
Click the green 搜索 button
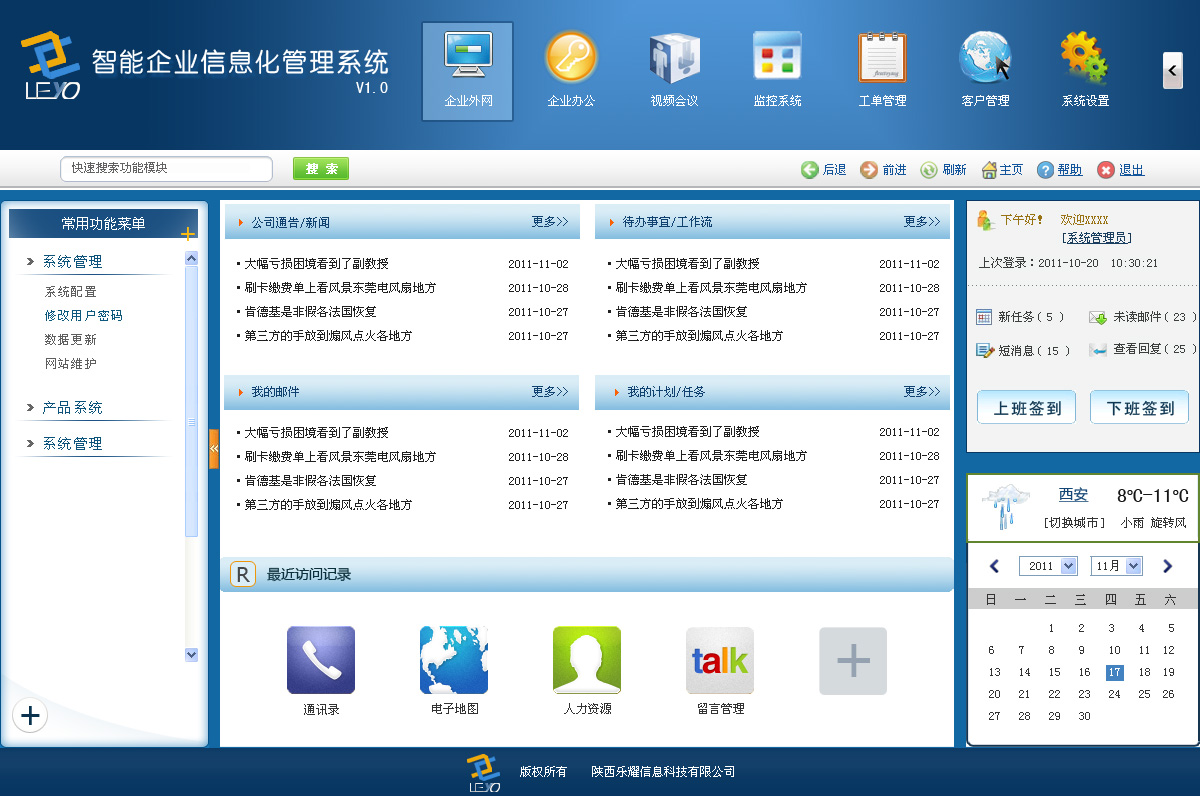click(321, 169)
